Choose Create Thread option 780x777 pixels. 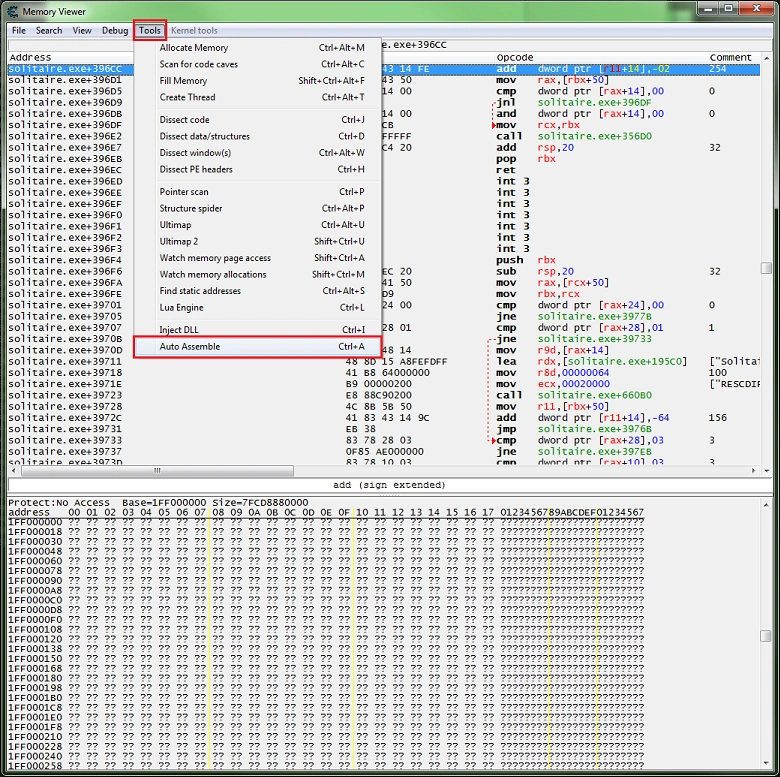click(187, 97)
